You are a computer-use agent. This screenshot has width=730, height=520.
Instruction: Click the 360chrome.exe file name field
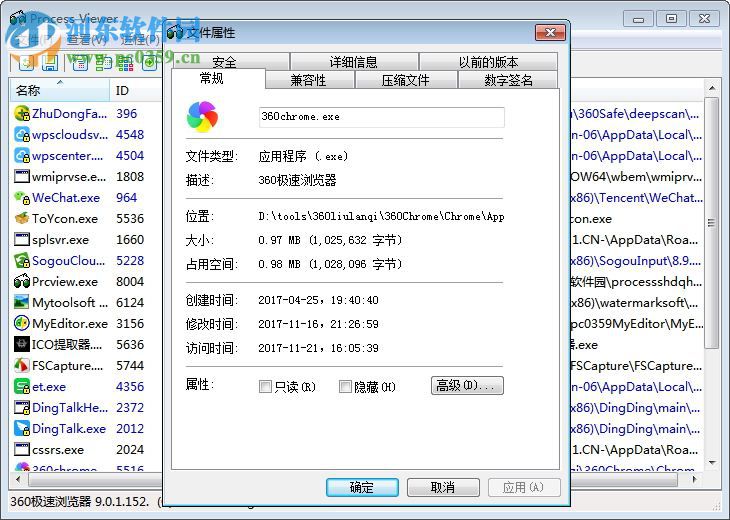(x=382, y=117)
